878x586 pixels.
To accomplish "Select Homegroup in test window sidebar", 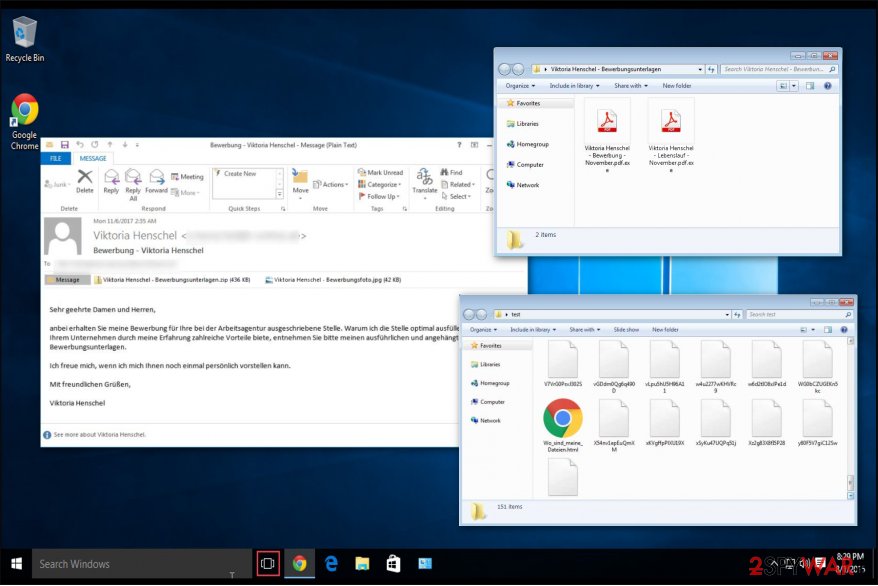I will (490, 383).
